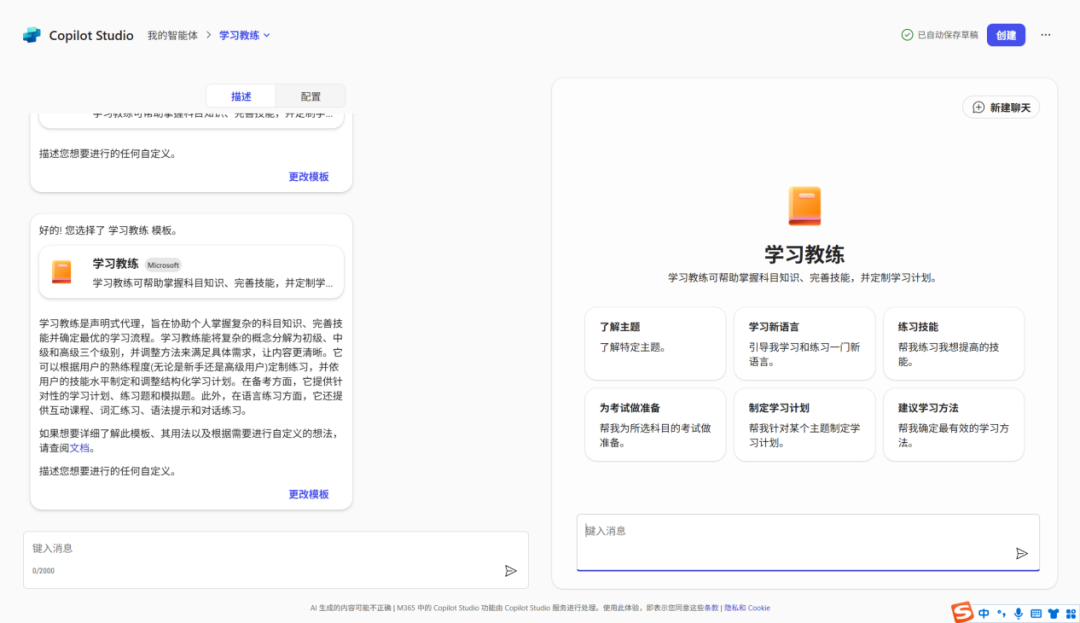Click the Sogou input method logo
Image resolution: width=1080 pixels, height=623 pixels.
point(962,612)
